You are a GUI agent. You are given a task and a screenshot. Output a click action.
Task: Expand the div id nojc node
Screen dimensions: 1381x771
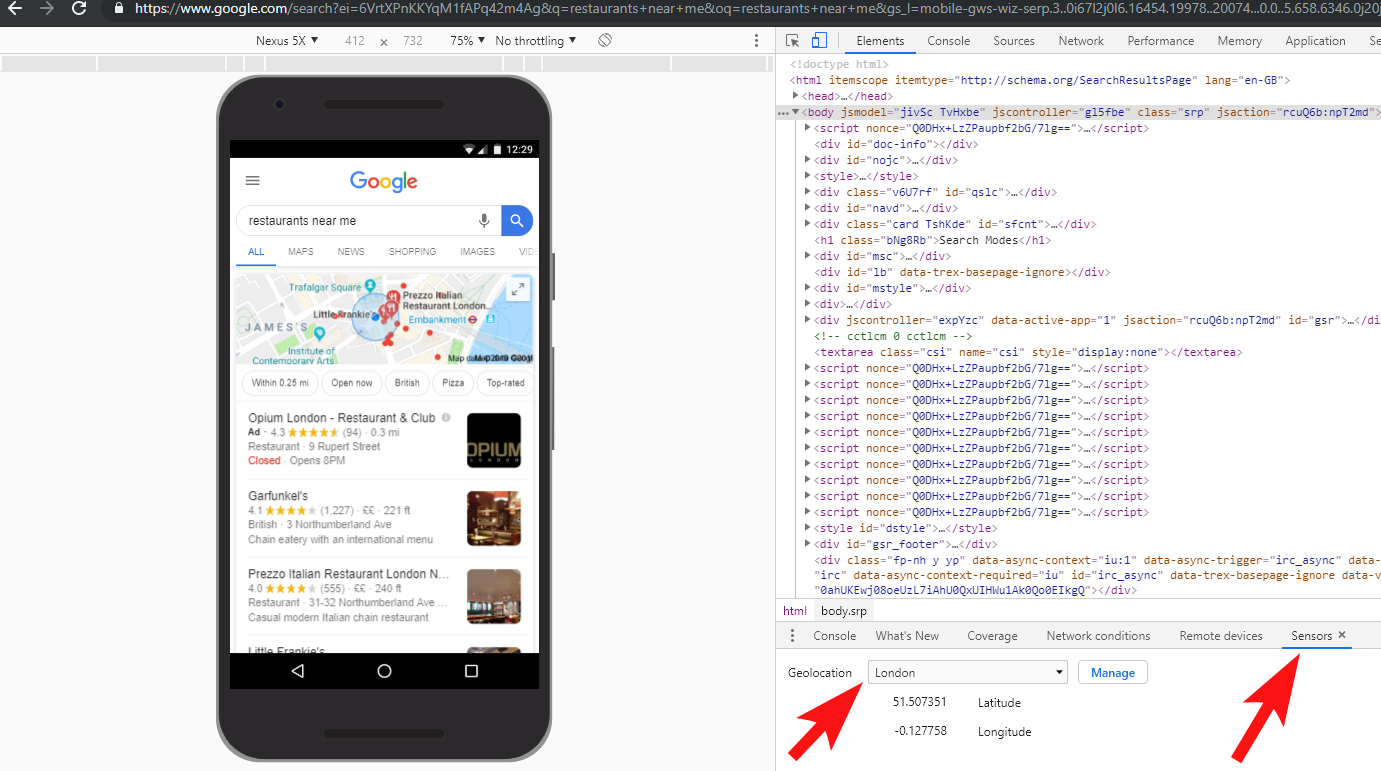pos(808,160)
